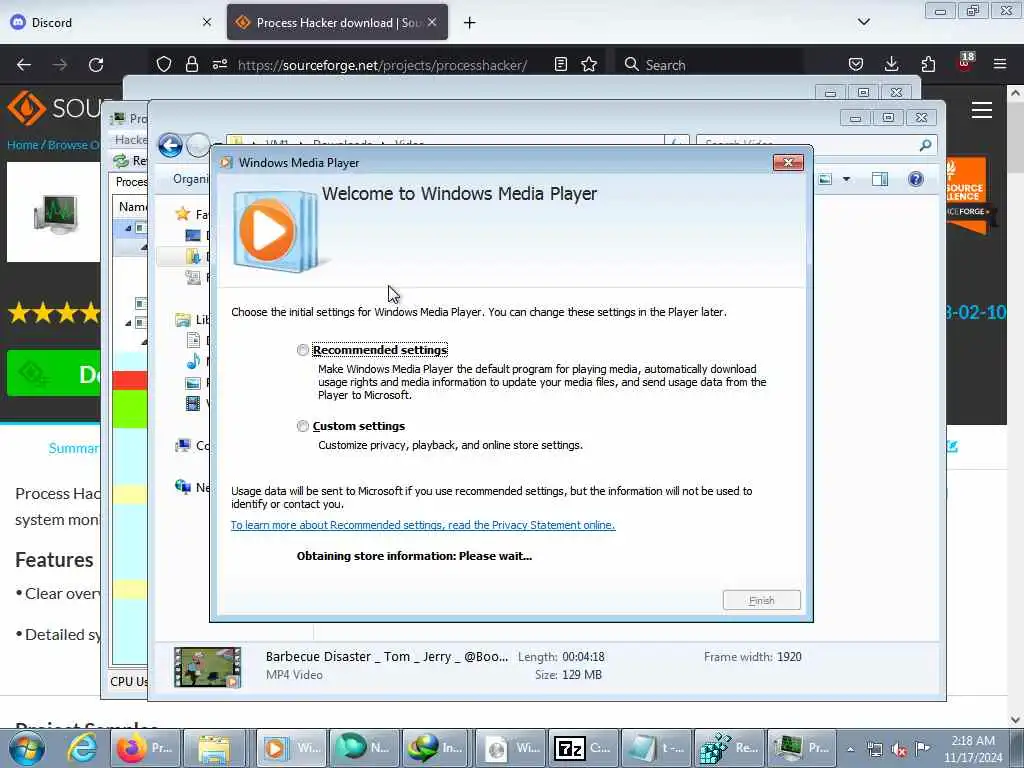1024x768 pixels.
Task: Open the Firefox application hamburger menu
Action: tap(1000, 64)
